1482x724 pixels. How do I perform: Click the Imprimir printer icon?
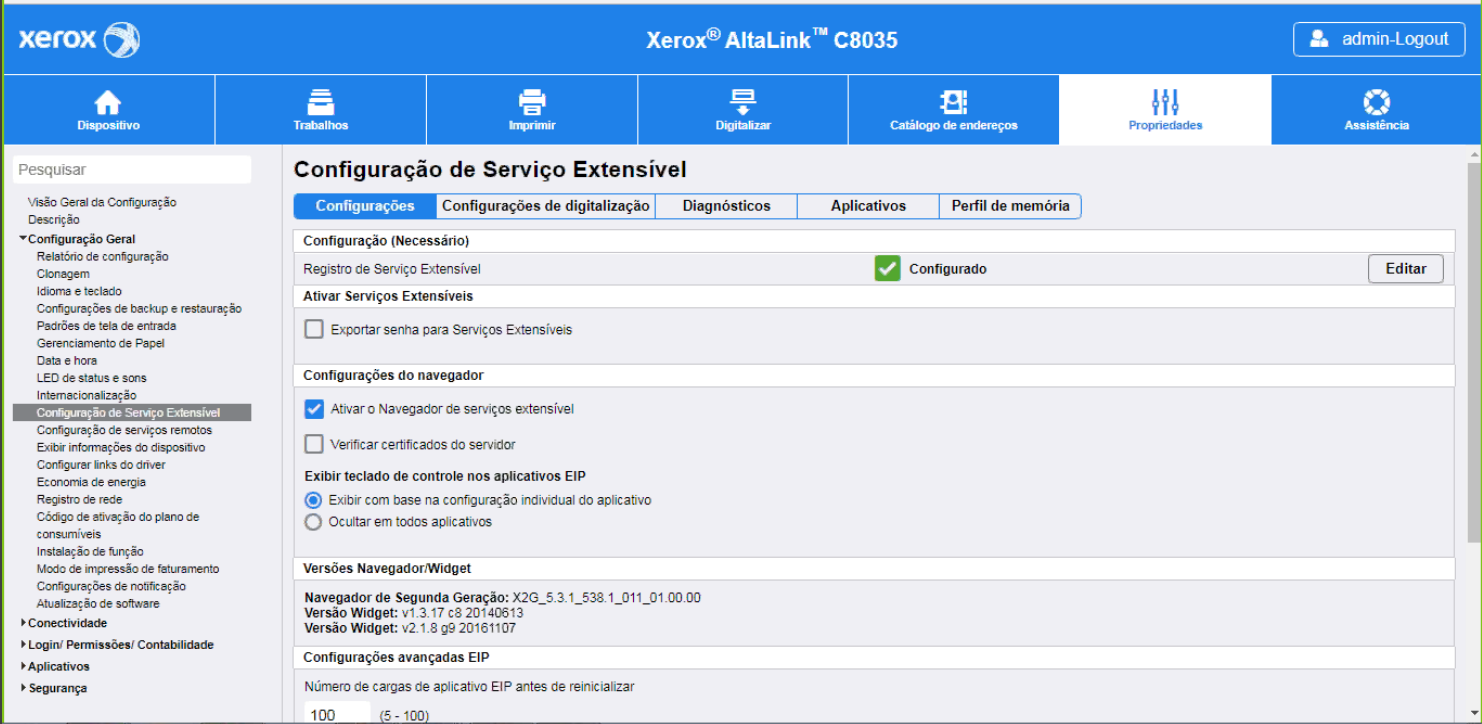531,102
